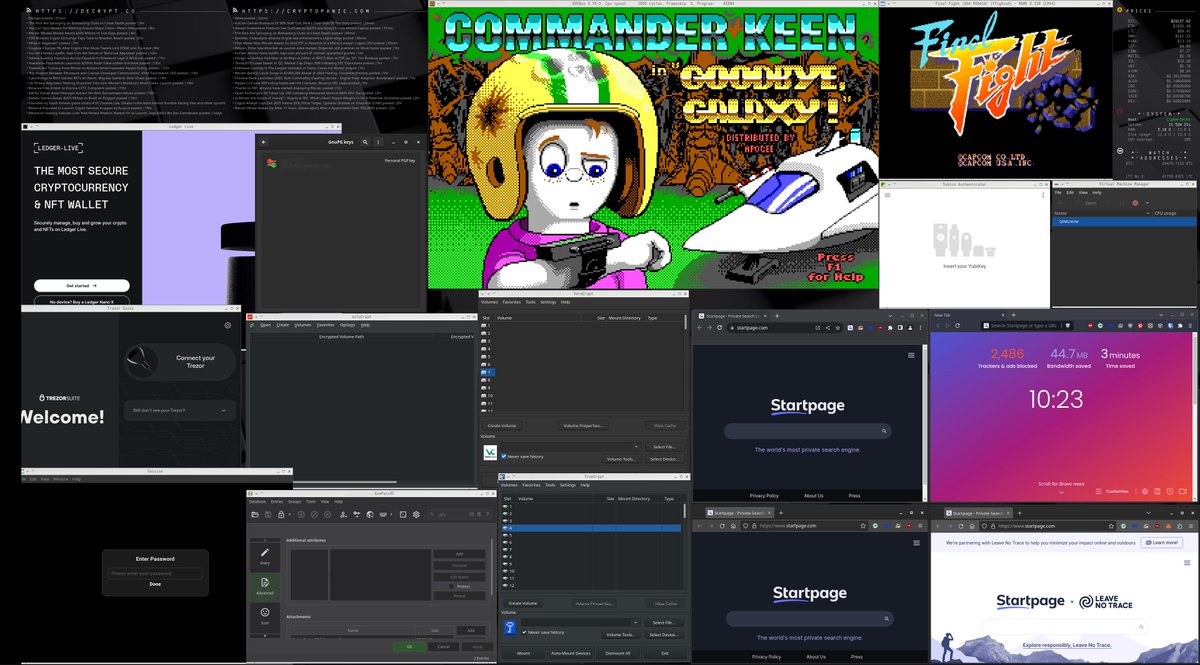
Task: Click the bookmark star in light Firefox window
Action: pyautogui.click(x=1111, y=525)
